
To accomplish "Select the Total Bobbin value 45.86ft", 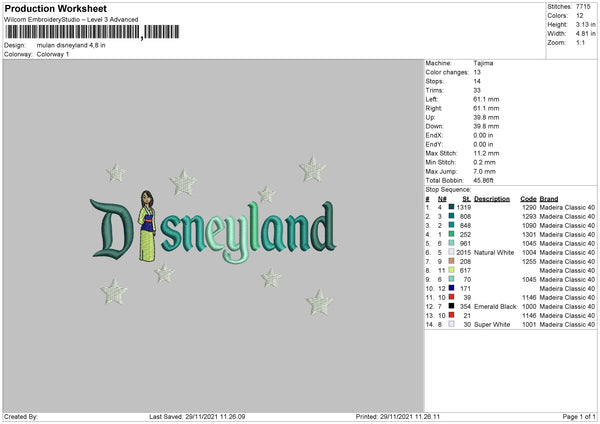I will pos(483,180).
